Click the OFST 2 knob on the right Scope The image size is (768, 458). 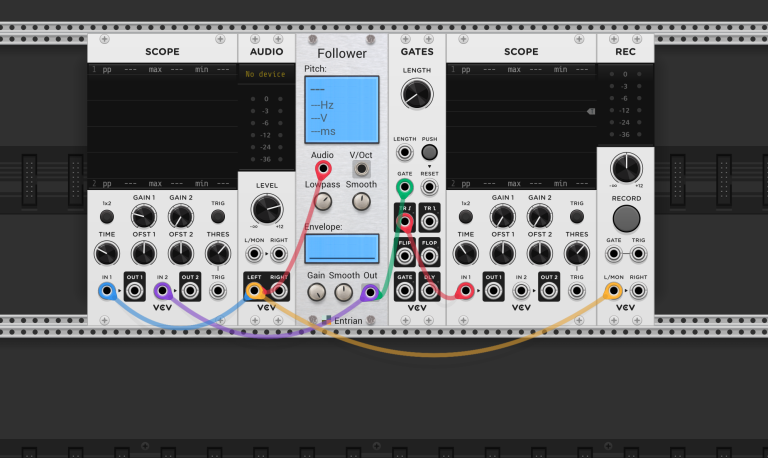pos(540,254)
